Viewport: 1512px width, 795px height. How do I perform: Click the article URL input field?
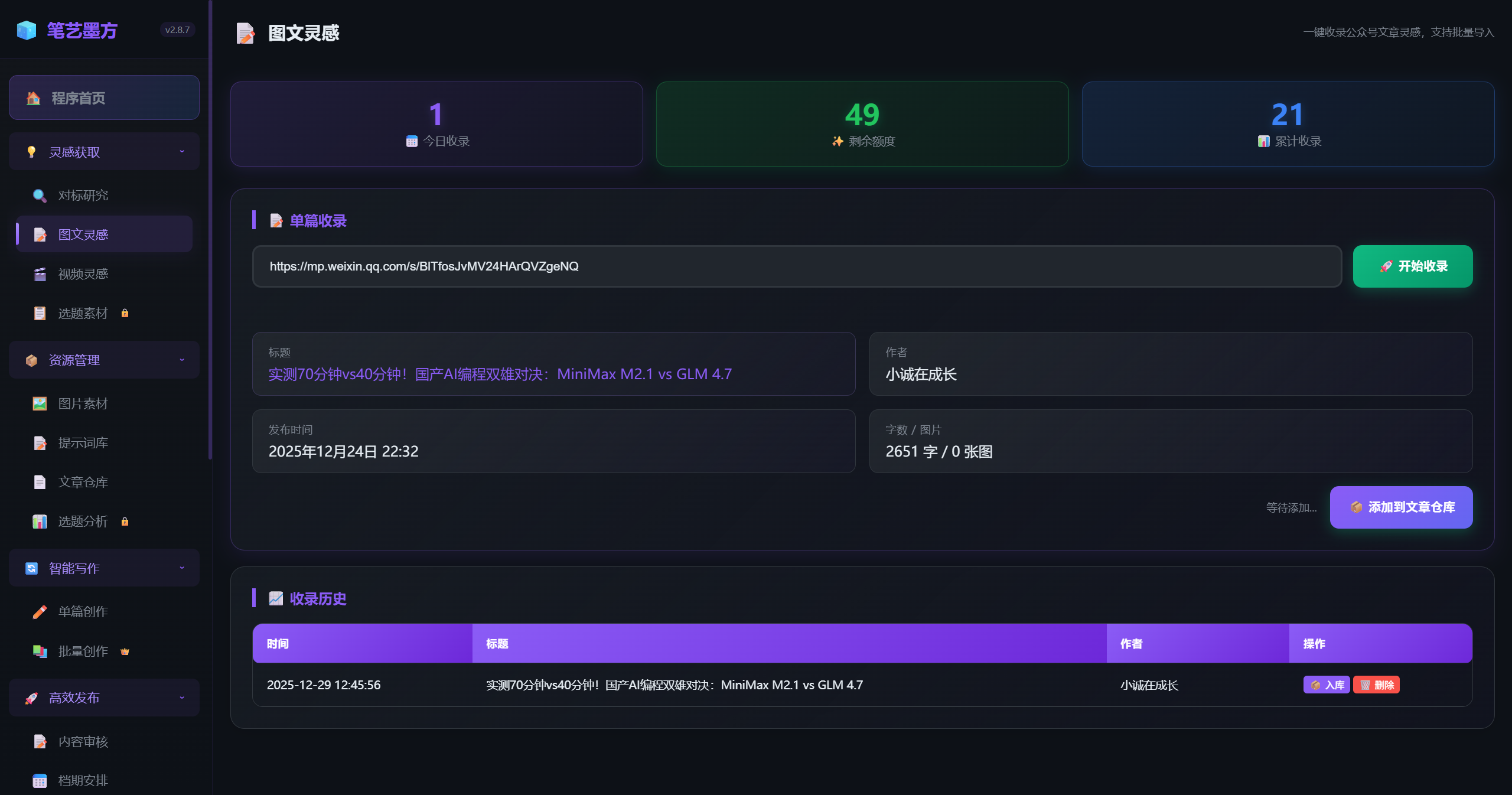[x=796, y=266]
